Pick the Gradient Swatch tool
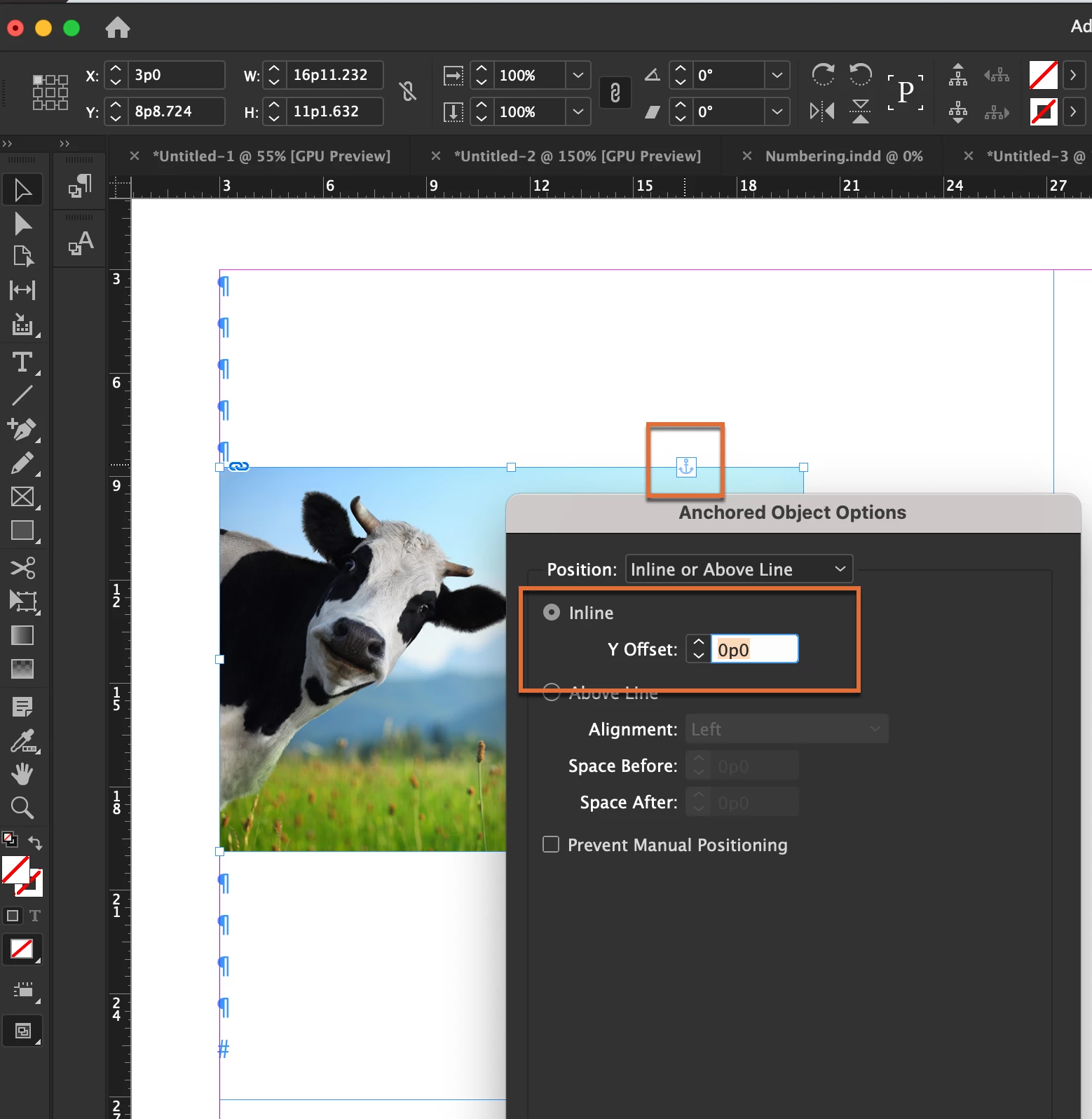Image resolution: width=1092 pixels, height=1119 pixels. click(22, 635)
